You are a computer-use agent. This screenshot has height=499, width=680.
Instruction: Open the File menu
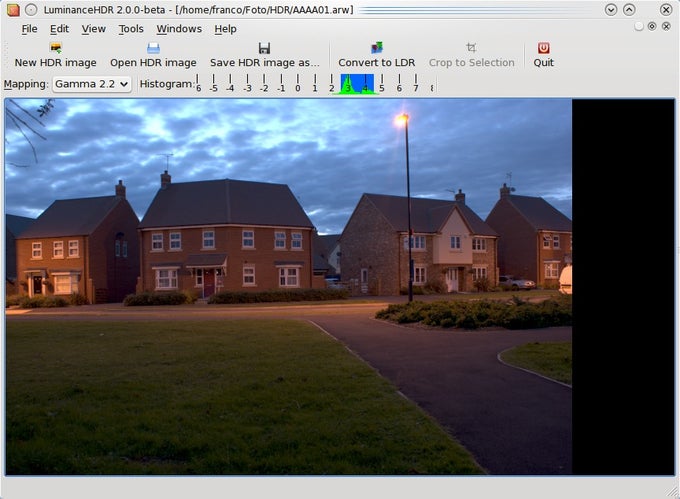(x=29, y=29)
